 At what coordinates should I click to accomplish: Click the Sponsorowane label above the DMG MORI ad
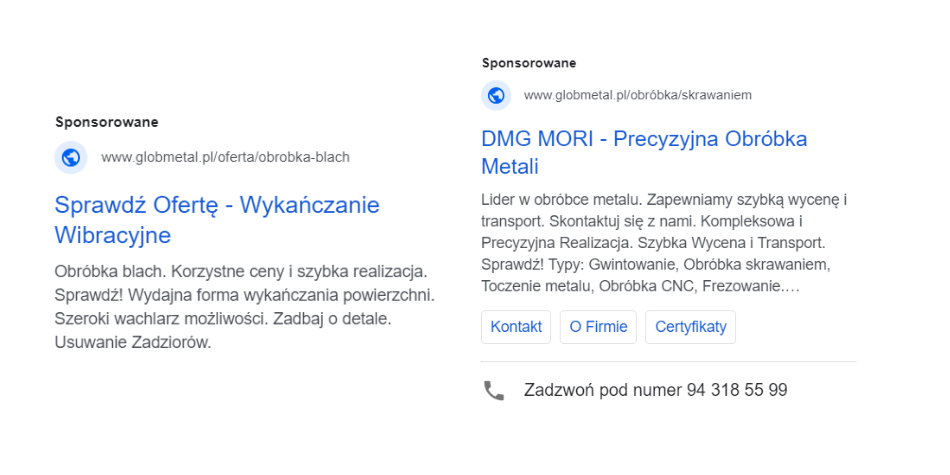tap(529, 63)
